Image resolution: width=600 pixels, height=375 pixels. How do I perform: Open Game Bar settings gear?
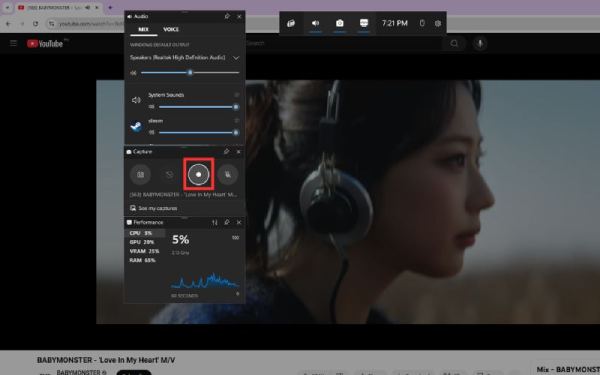click(x=438, y=23)
